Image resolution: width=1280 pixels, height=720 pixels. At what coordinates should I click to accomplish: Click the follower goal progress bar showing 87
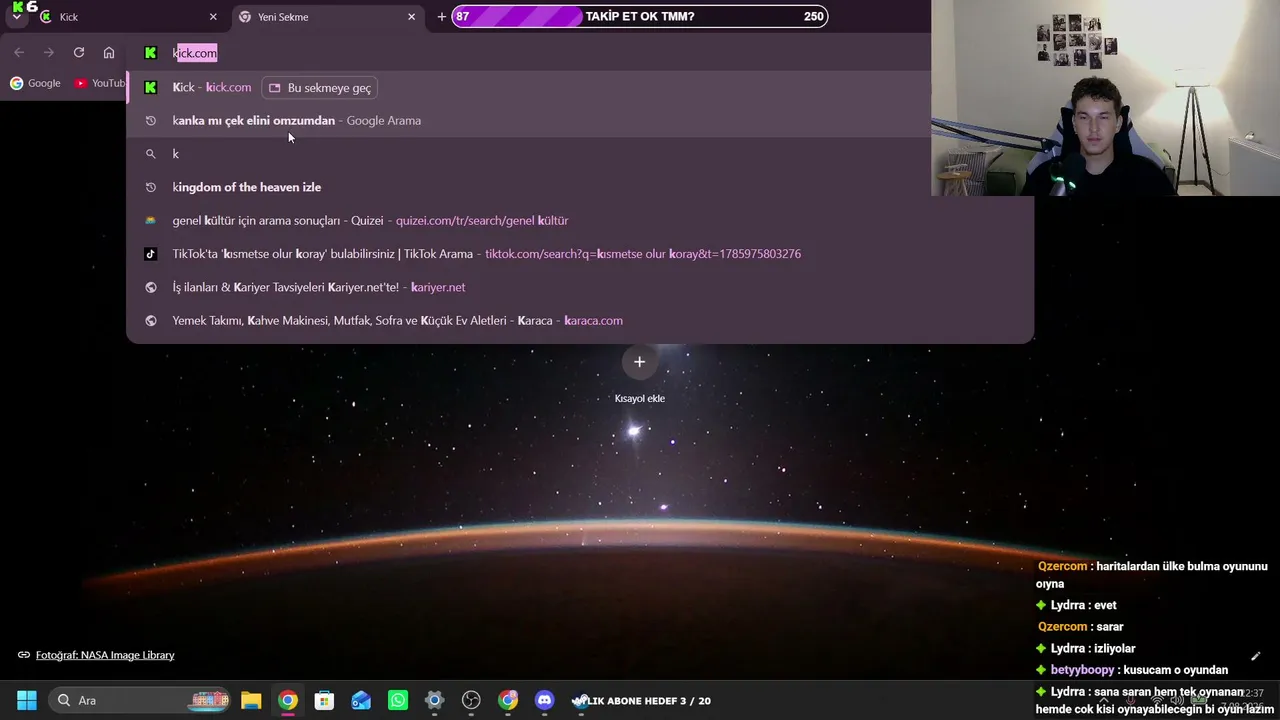point(640,16)
